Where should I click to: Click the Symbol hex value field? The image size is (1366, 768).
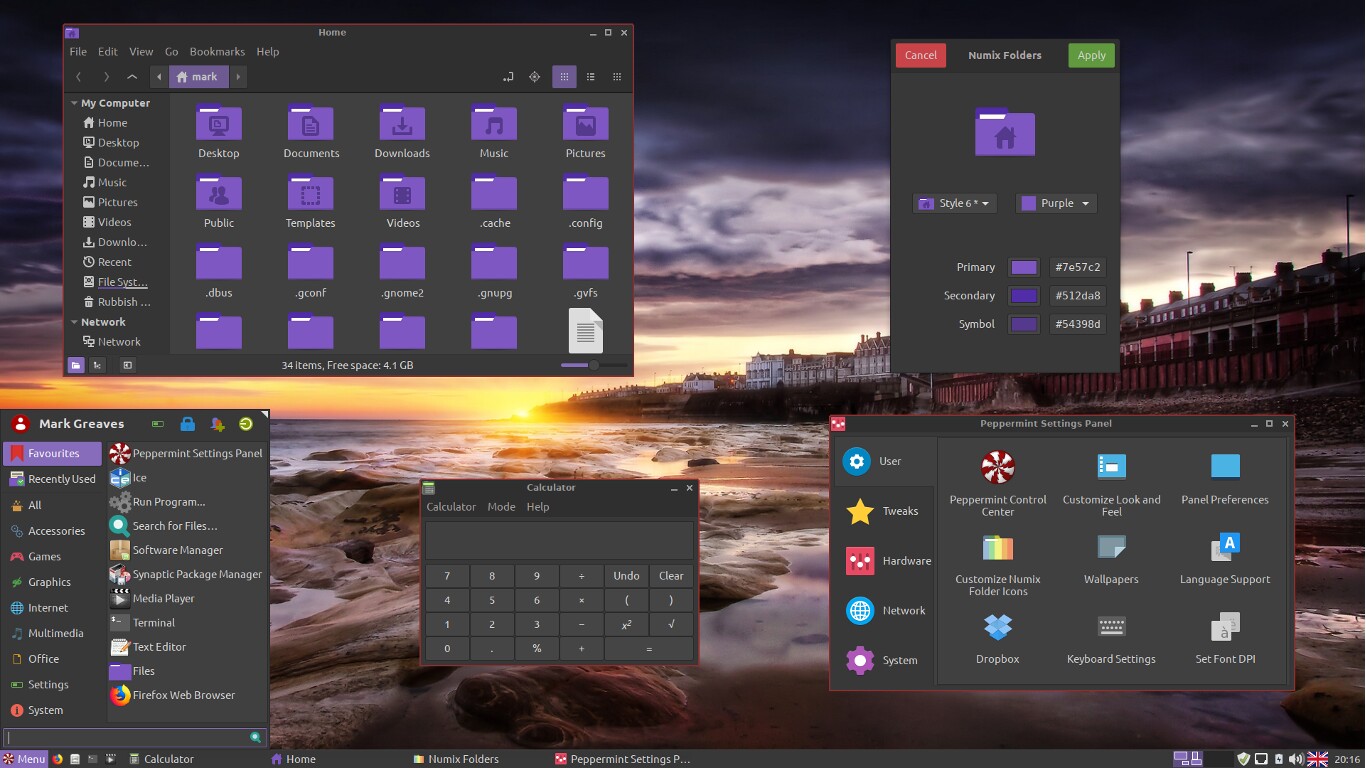coord(1078,324)
